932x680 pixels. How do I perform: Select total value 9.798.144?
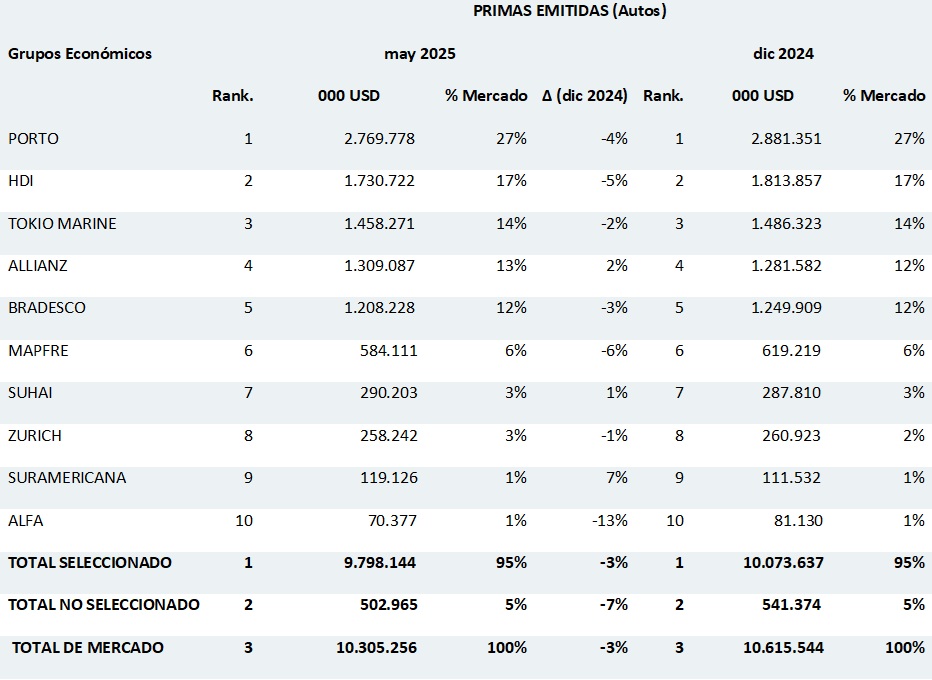pos(380,562)
